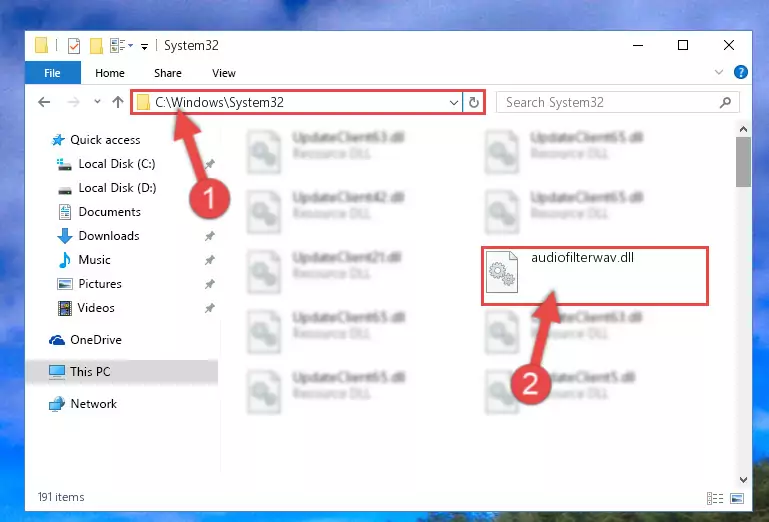The image size is (769, 522).
Task: Select Local Disk (C:) in sidebar
Action: coord(106,164)
